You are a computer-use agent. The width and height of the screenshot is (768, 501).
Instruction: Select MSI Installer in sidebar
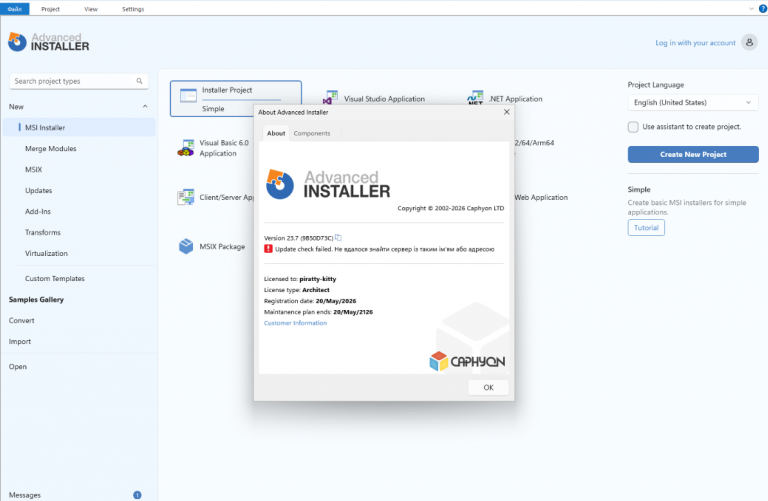click(x=79, y=127)
